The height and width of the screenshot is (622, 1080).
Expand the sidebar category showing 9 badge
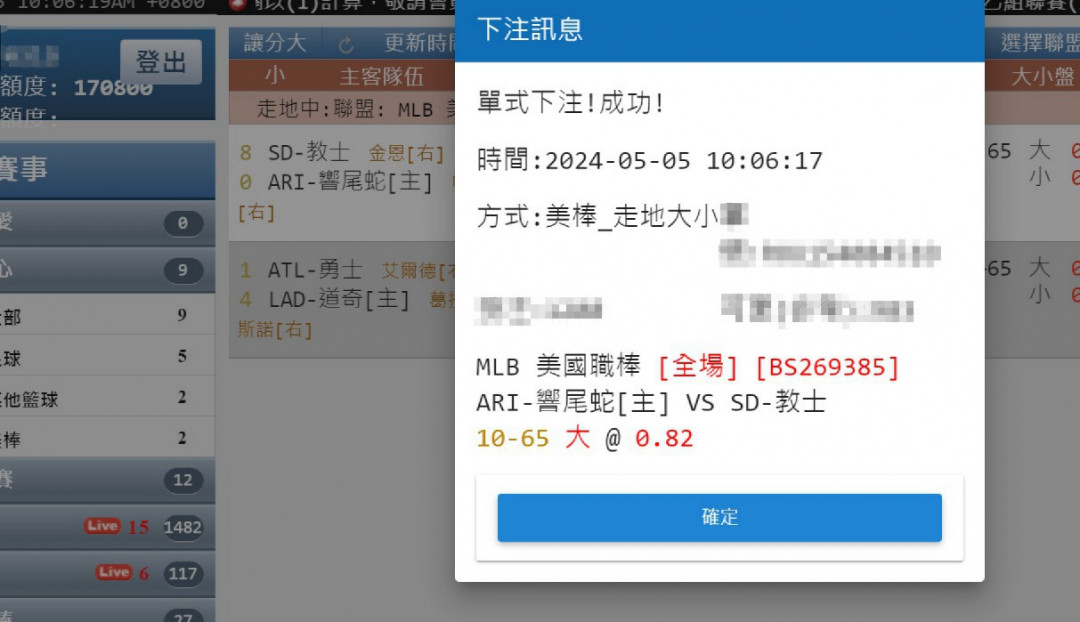(x=107, y=269)
